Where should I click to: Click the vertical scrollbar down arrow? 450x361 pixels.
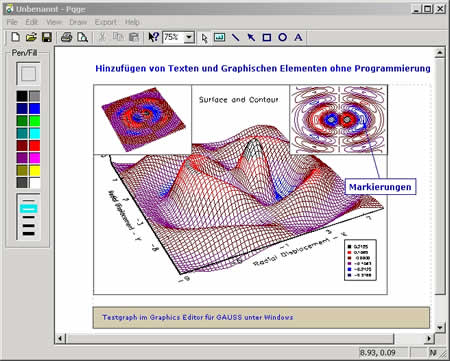pos(440,327)
